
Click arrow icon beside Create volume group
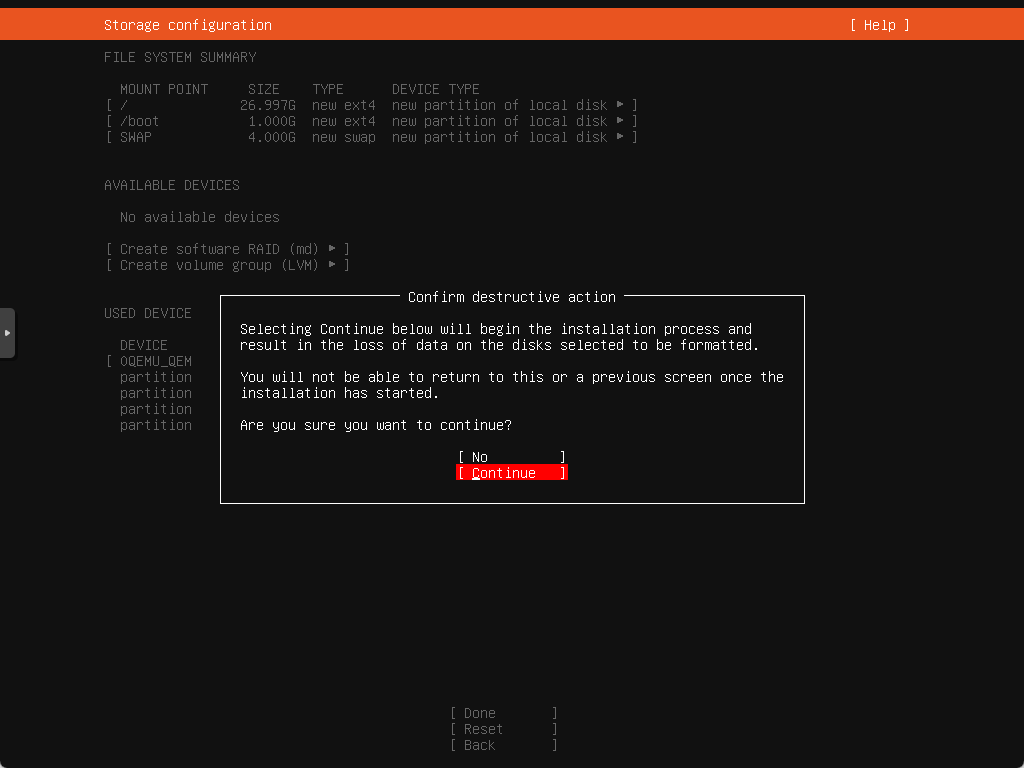point(332,265)
